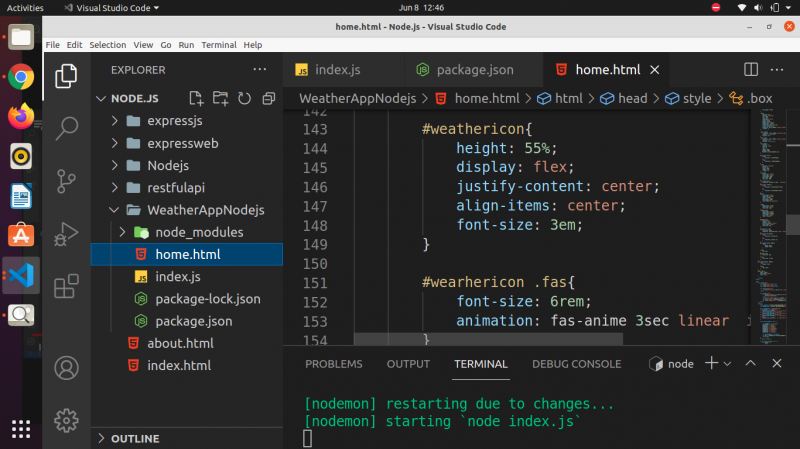
Task: Add a new terminal with plus icon
Action: 711,363
